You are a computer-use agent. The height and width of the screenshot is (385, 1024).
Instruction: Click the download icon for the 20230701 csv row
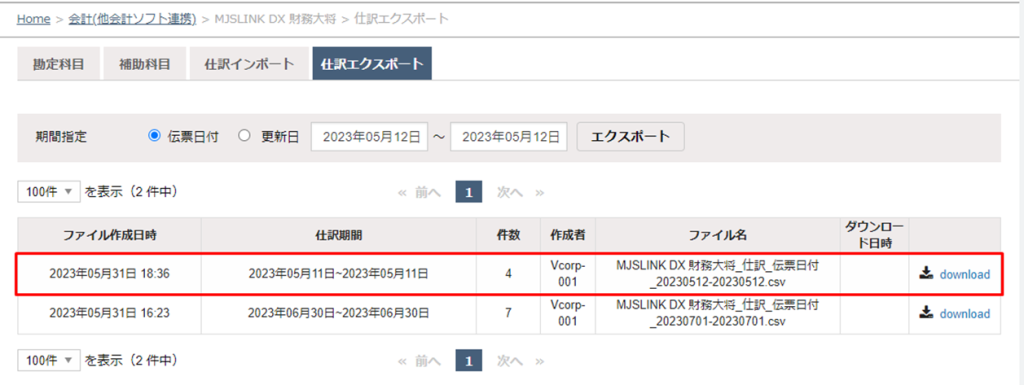coord(925,313)
